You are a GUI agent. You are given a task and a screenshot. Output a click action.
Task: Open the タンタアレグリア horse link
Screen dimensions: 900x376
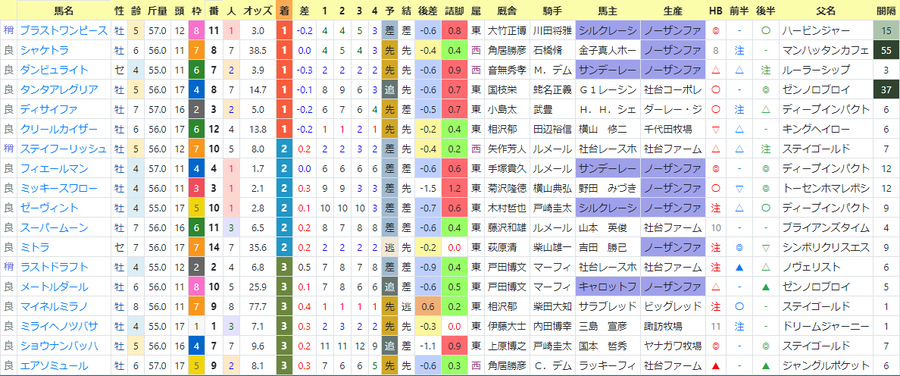(x=59, y=90)
